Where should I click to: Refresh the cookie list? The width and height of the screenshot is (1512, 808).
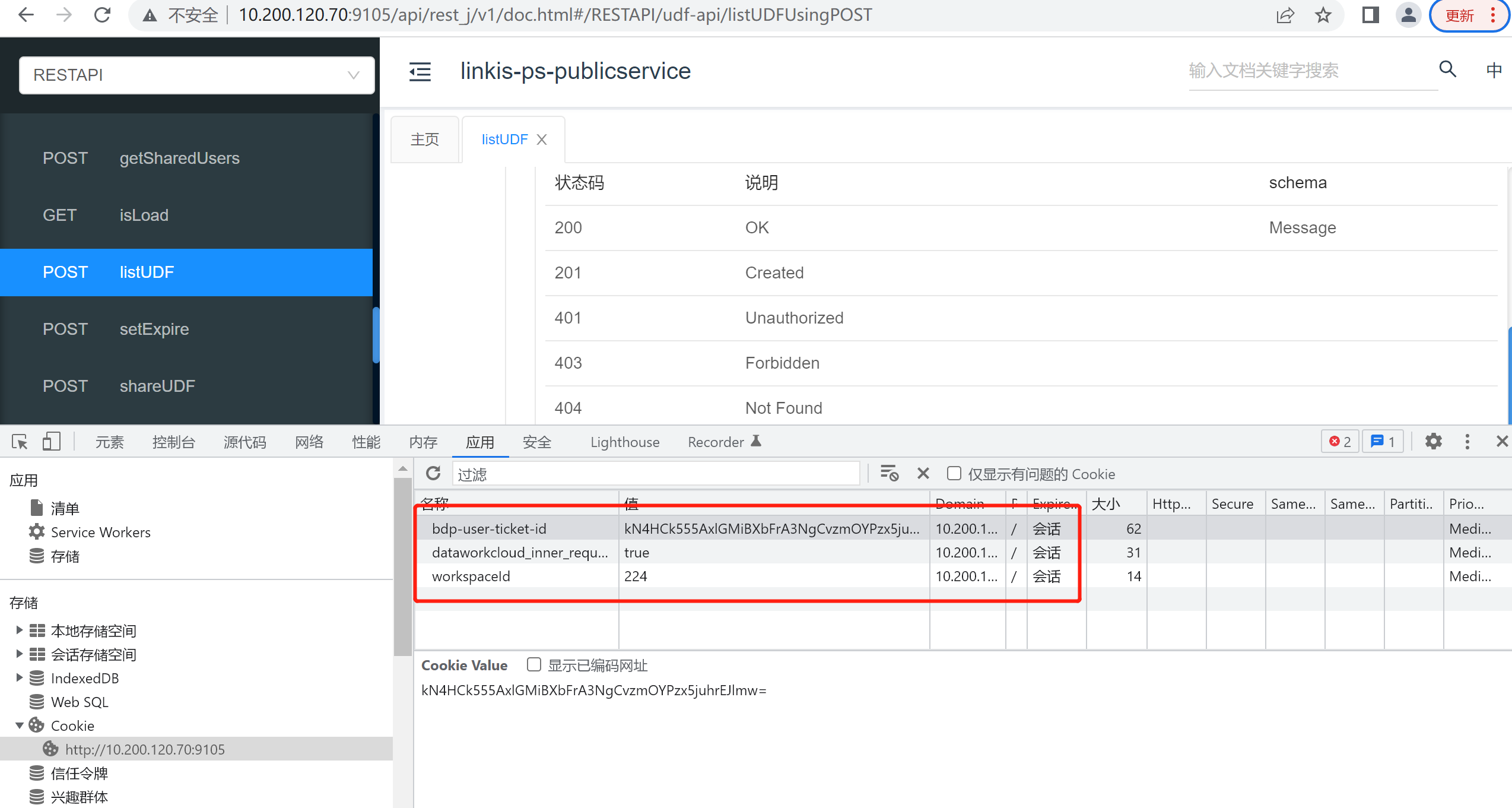433,473
